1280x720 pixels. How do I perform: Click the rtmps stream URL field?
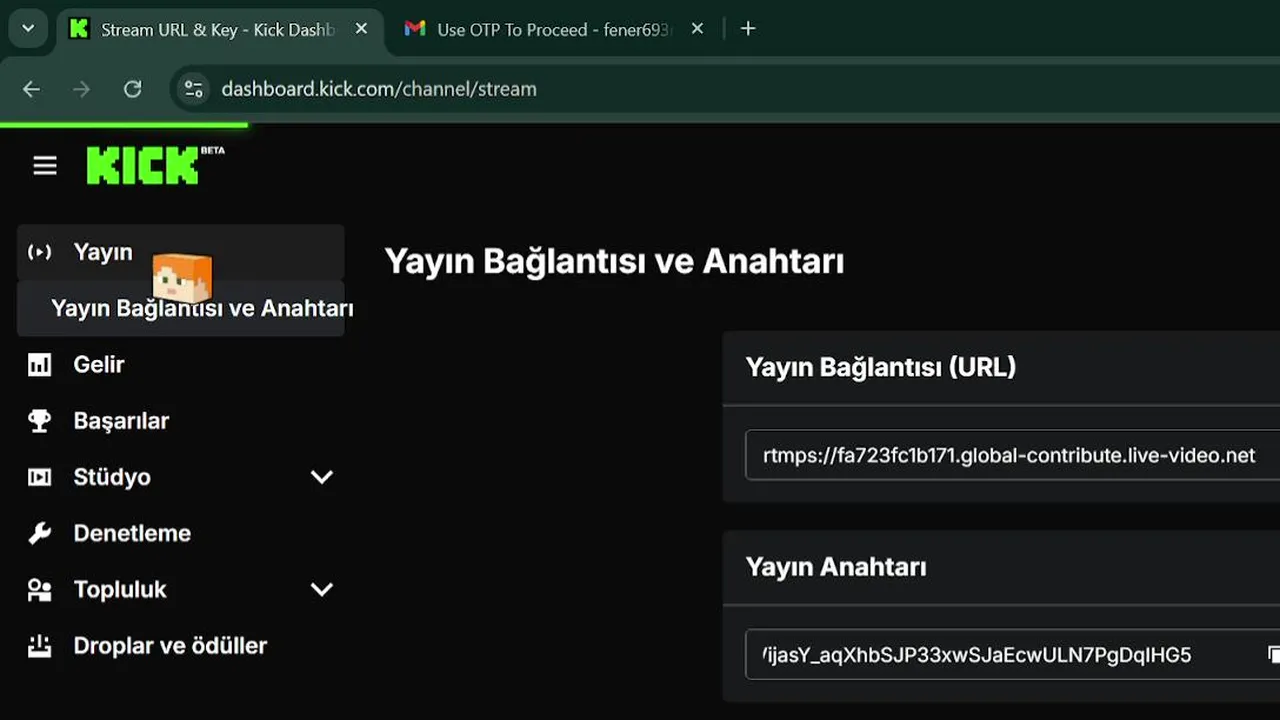[1012, 456]
